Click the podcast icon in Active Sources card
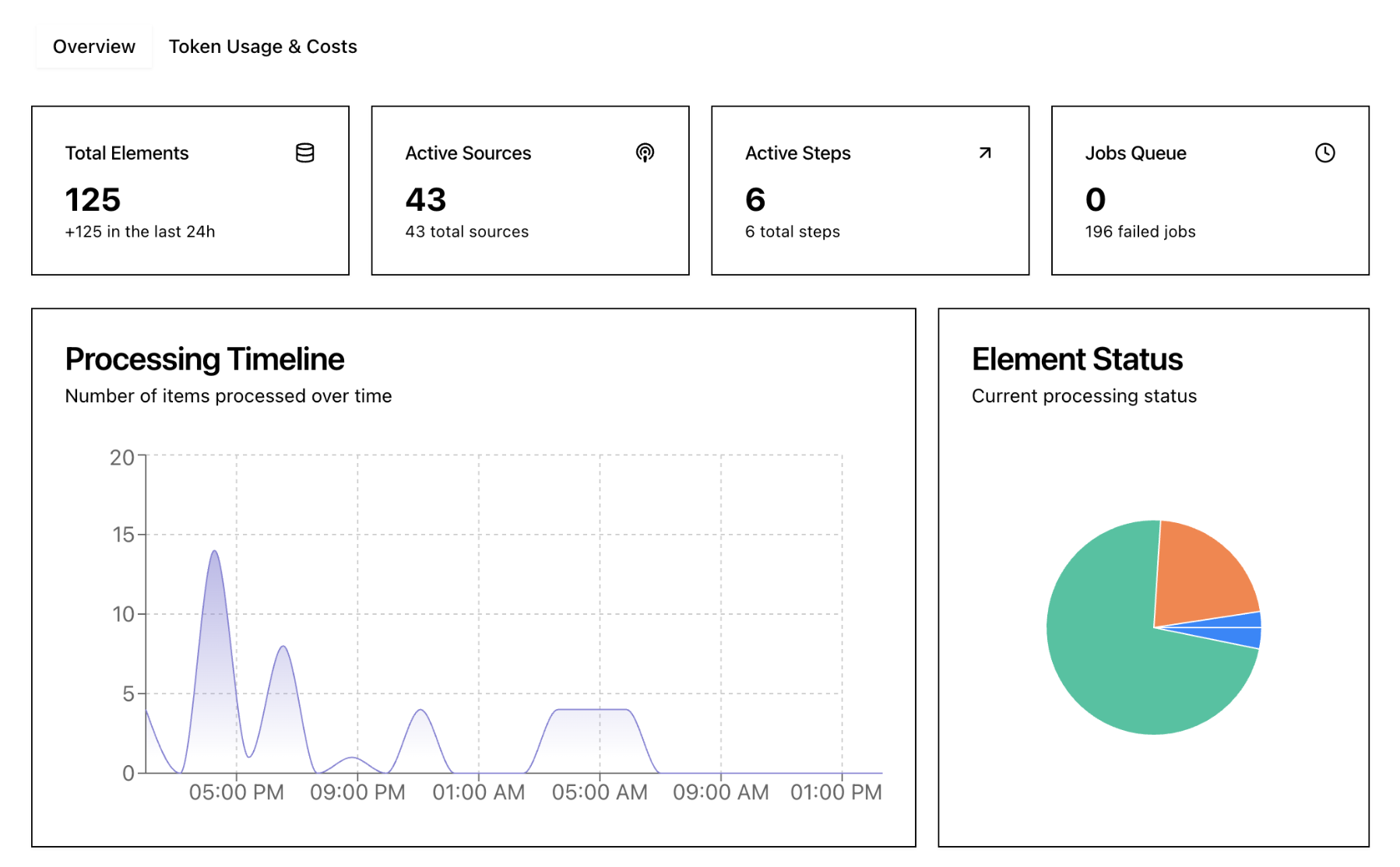The image size is (1400, 867). click(644, 153)
